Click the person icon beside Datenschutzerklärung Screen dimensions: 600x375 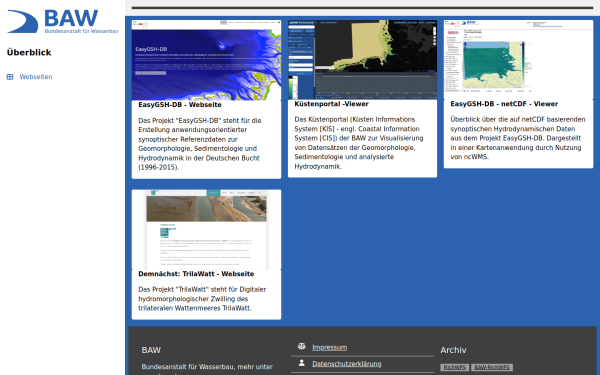click(x=302, y=363)
